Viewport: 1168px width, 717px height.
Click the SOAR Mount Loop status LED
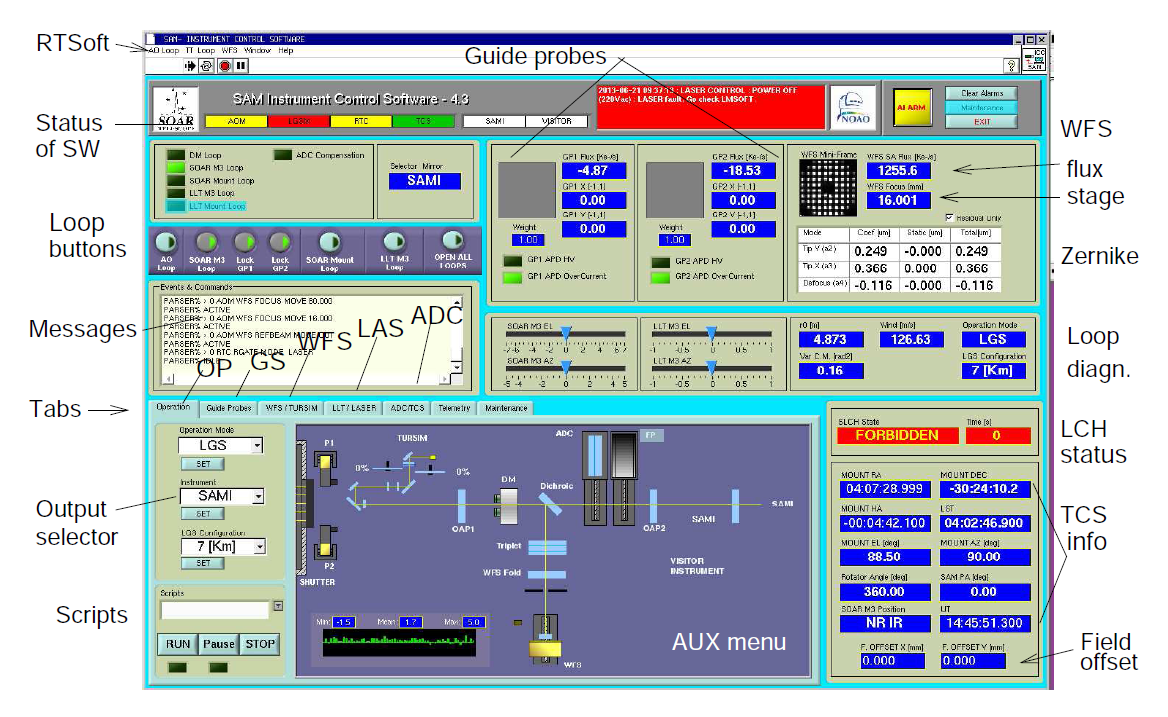click(x=176, y=180)
